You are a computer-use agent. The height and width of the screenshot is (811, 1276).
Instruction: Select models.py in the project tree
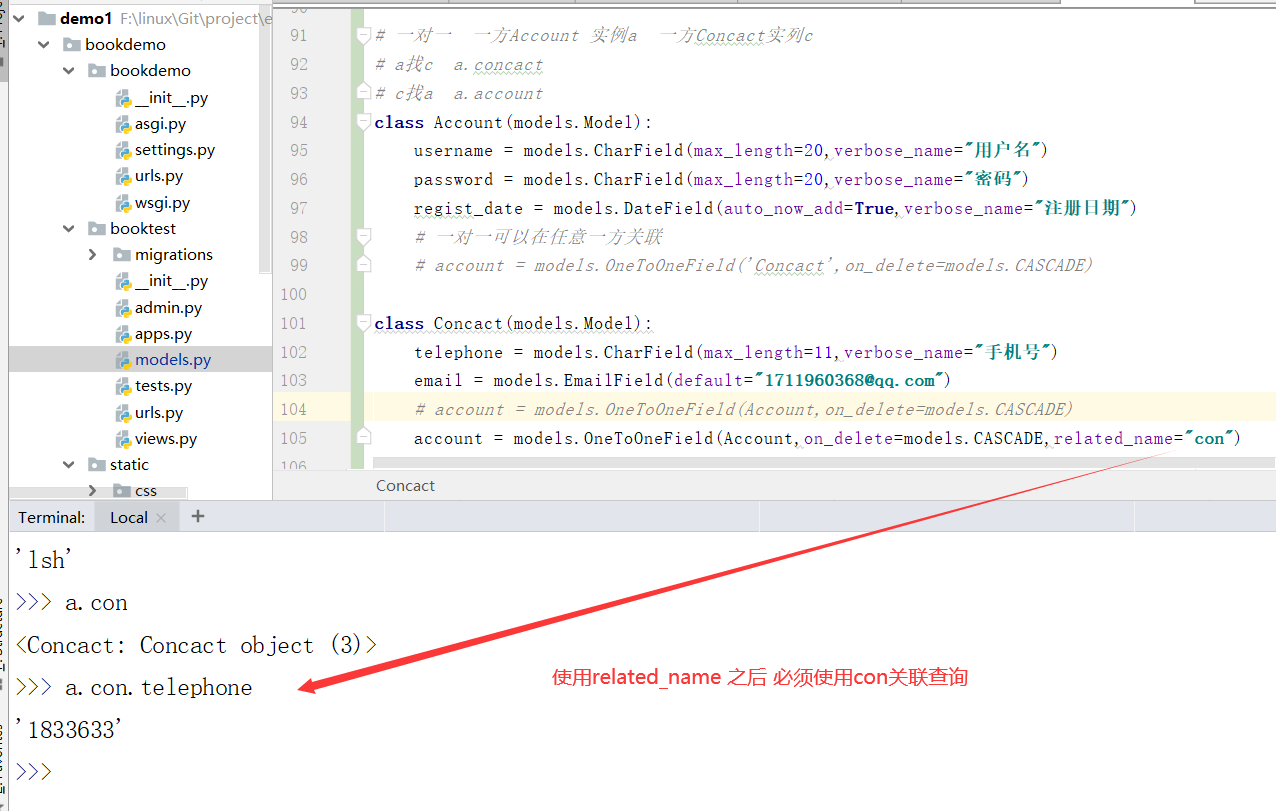173,359
